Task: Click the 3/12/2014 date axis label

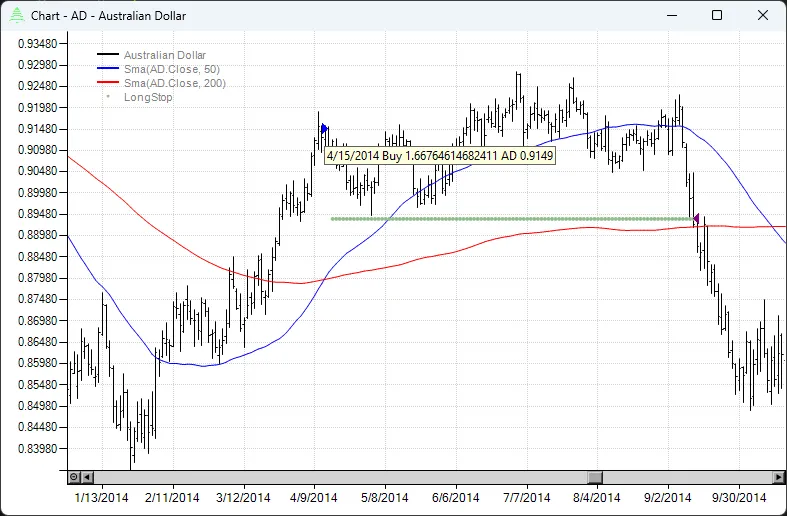Action: (243, 498)
